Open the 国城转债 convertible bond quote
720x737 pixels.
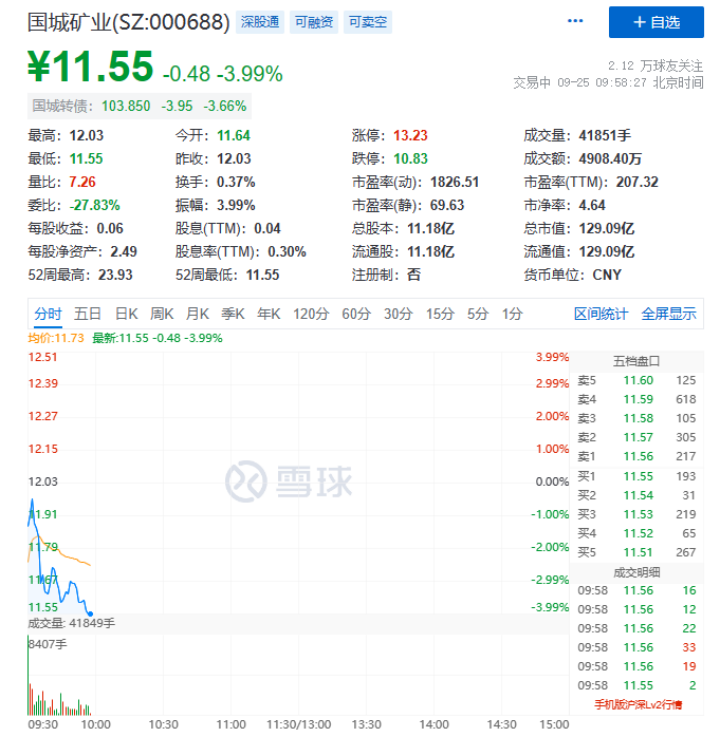(x=139, y=106)
